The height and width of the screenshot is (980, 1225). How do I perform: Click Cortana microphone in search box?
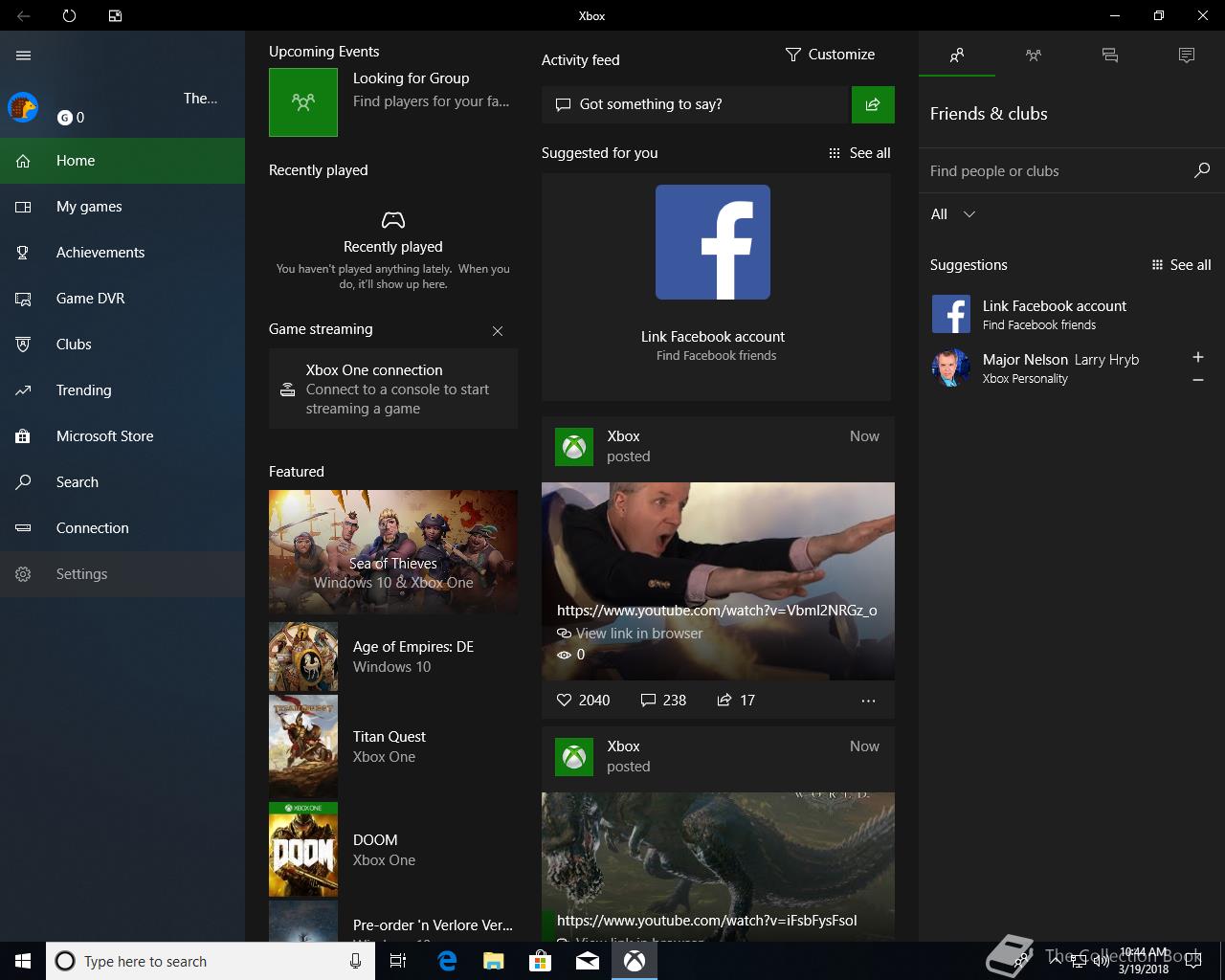pyautogui.click(x=355, y=961)
